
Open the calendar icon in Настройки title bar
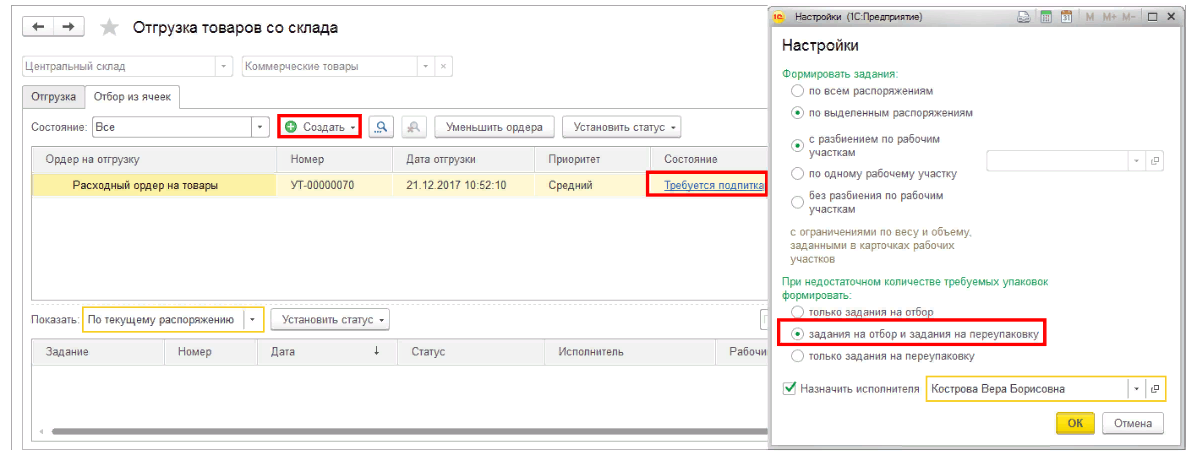coord(1066,17)
